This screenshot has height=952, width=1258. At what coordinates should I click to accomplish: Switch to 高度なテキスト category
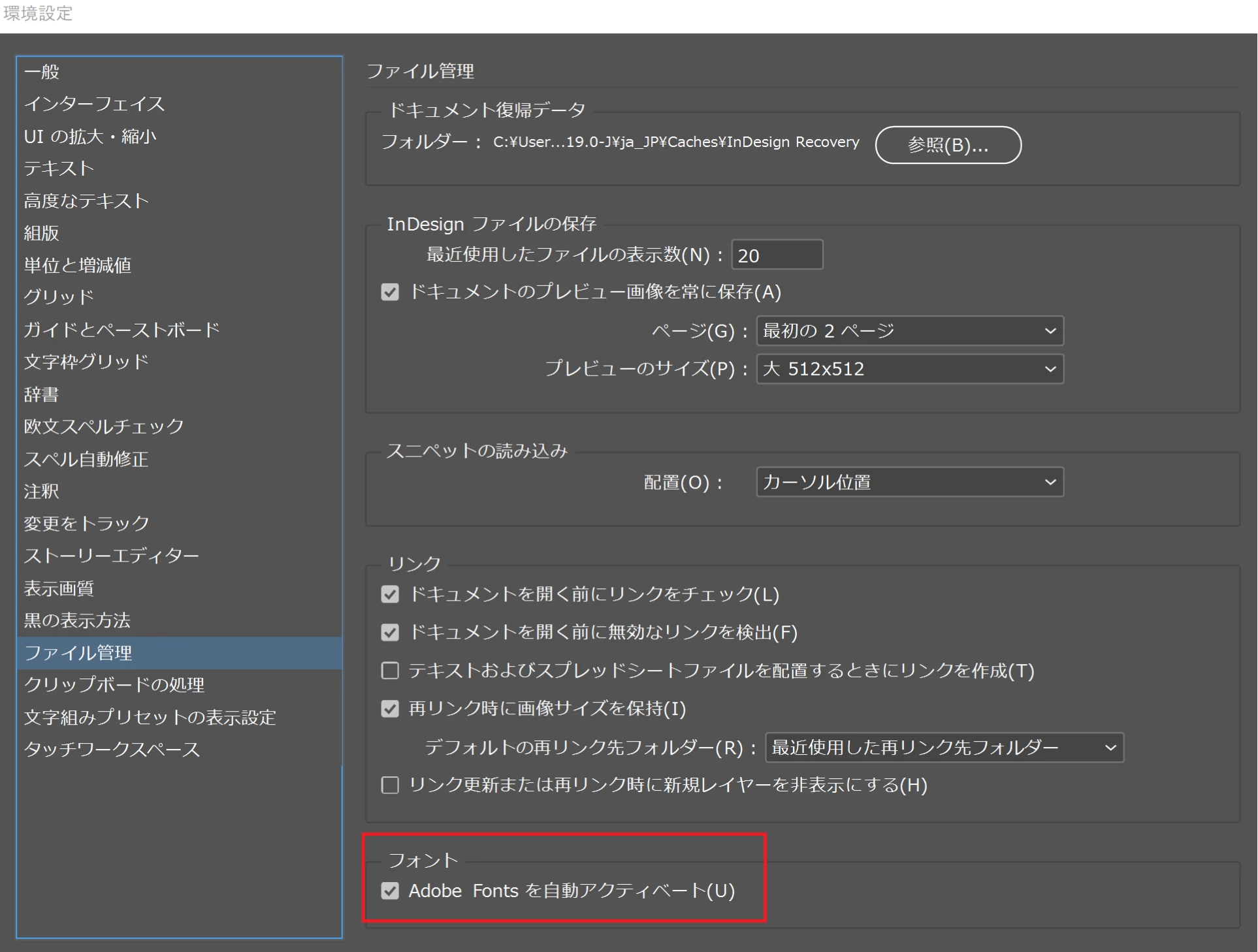(87, 201)
